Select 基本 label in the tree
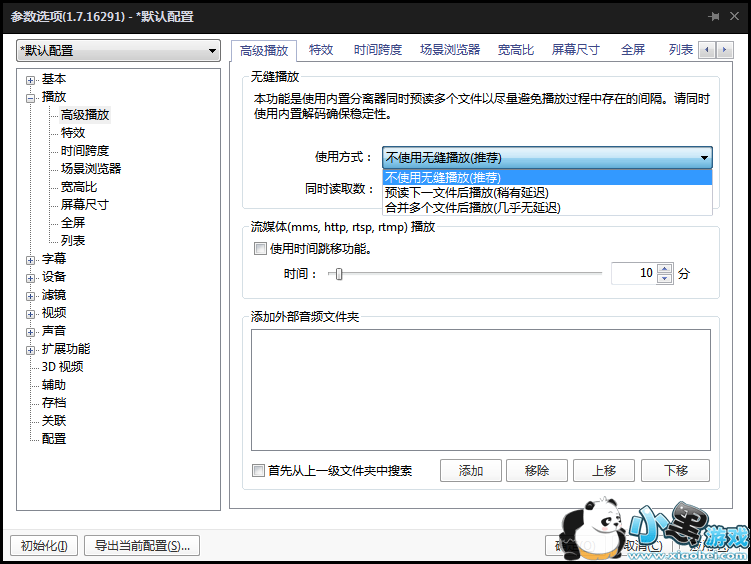 [54, 79]
